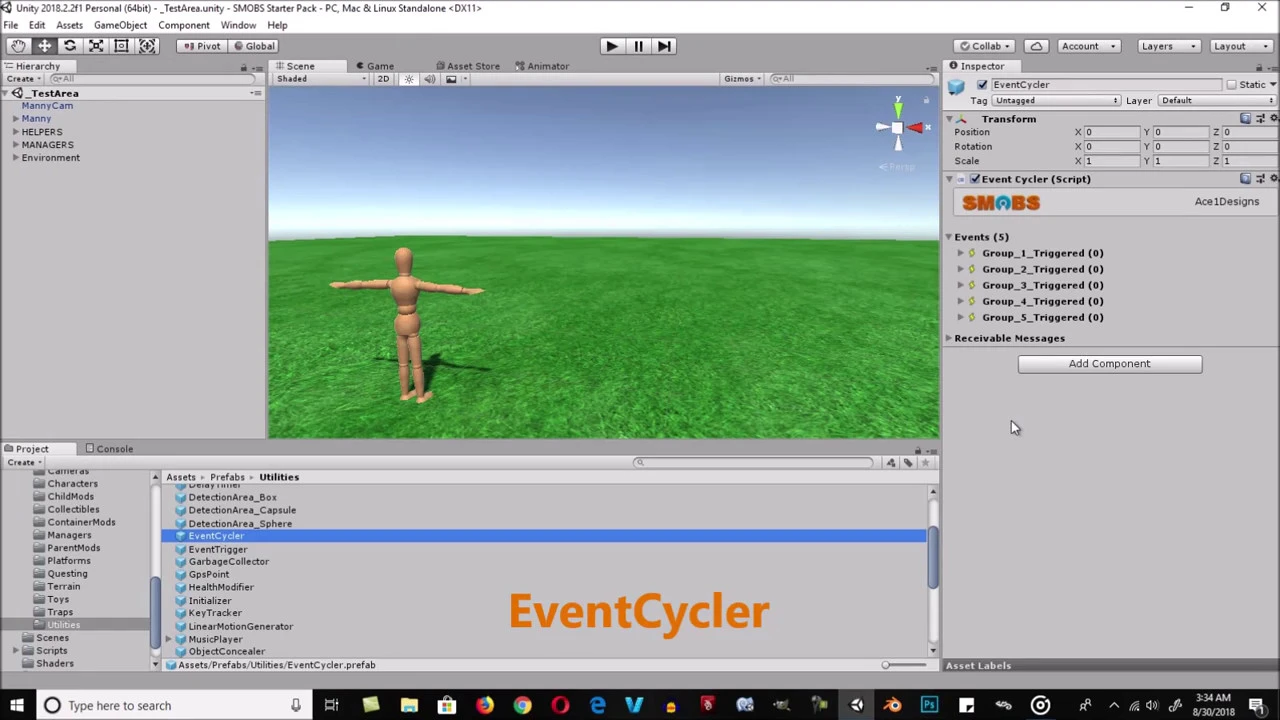Open Event Cycler component preset icon

pyautogui.click(x=1260, y=179)
